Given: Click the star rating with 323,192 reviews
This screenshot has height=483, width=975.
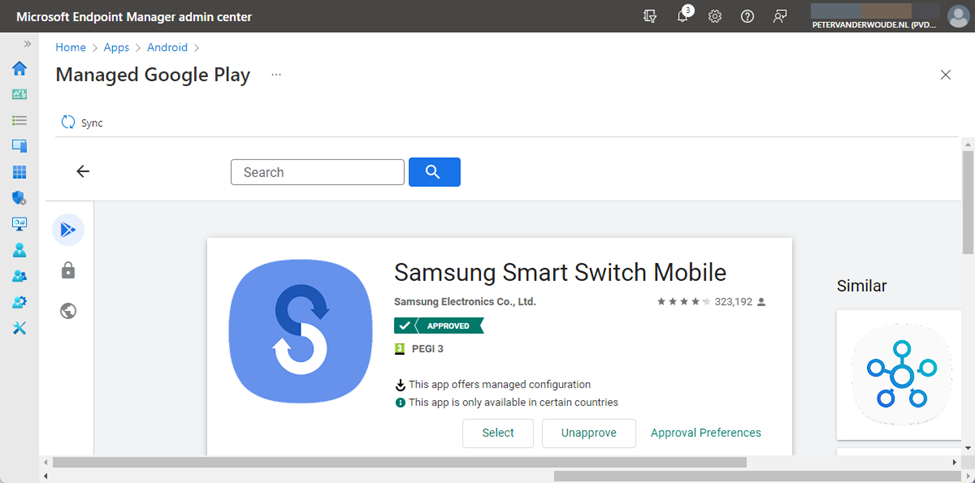Looking at the screenshot, I should 711,302.
